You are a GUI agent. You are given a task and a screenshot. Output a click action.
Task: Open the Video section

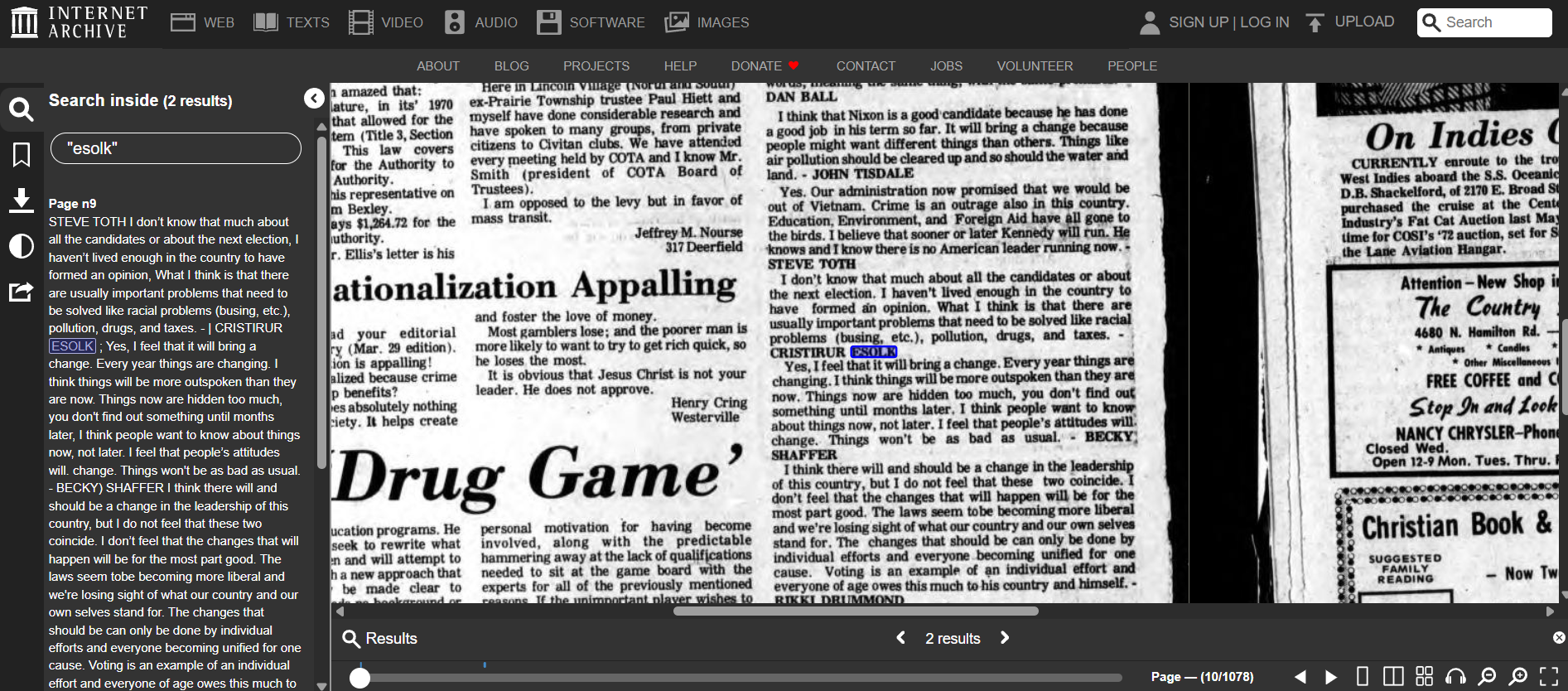(x=385, y=22)
